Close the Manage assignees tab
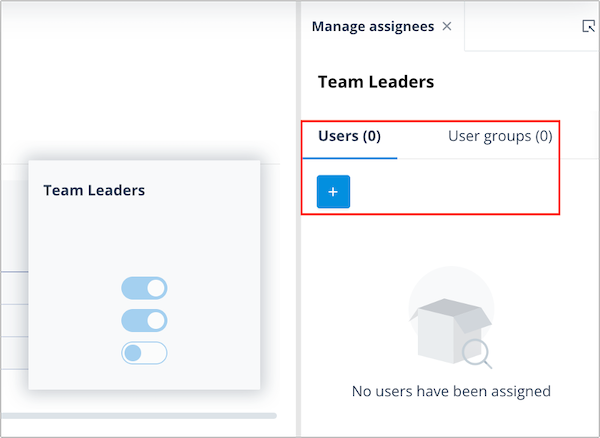The width and height of the screenshot is (600, 438). coord(447,26)
